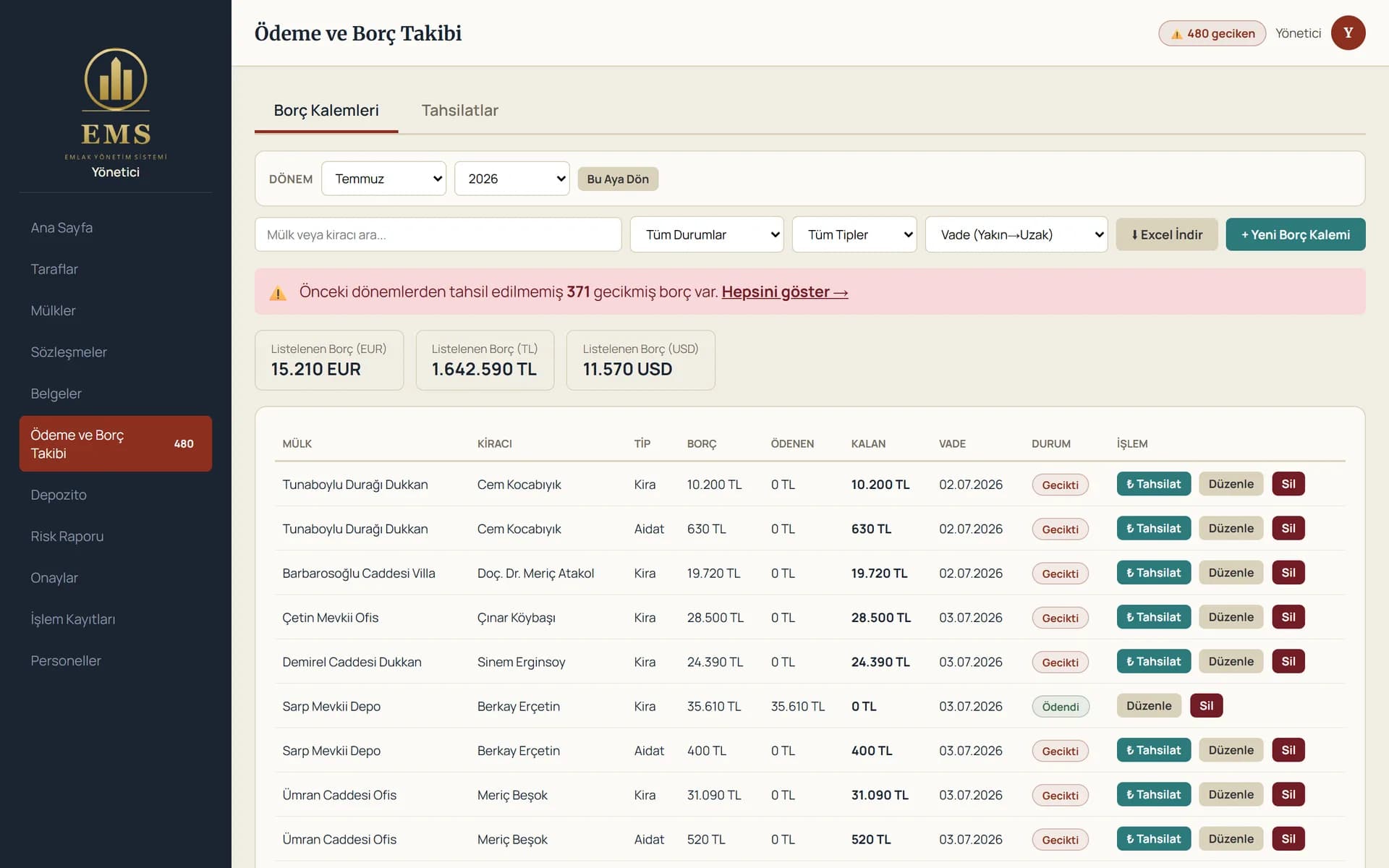Click Sil for Çetin Mevkii Ofis row
Viewport: 1389px width, 868px height.
click(x=1288, y=617)
